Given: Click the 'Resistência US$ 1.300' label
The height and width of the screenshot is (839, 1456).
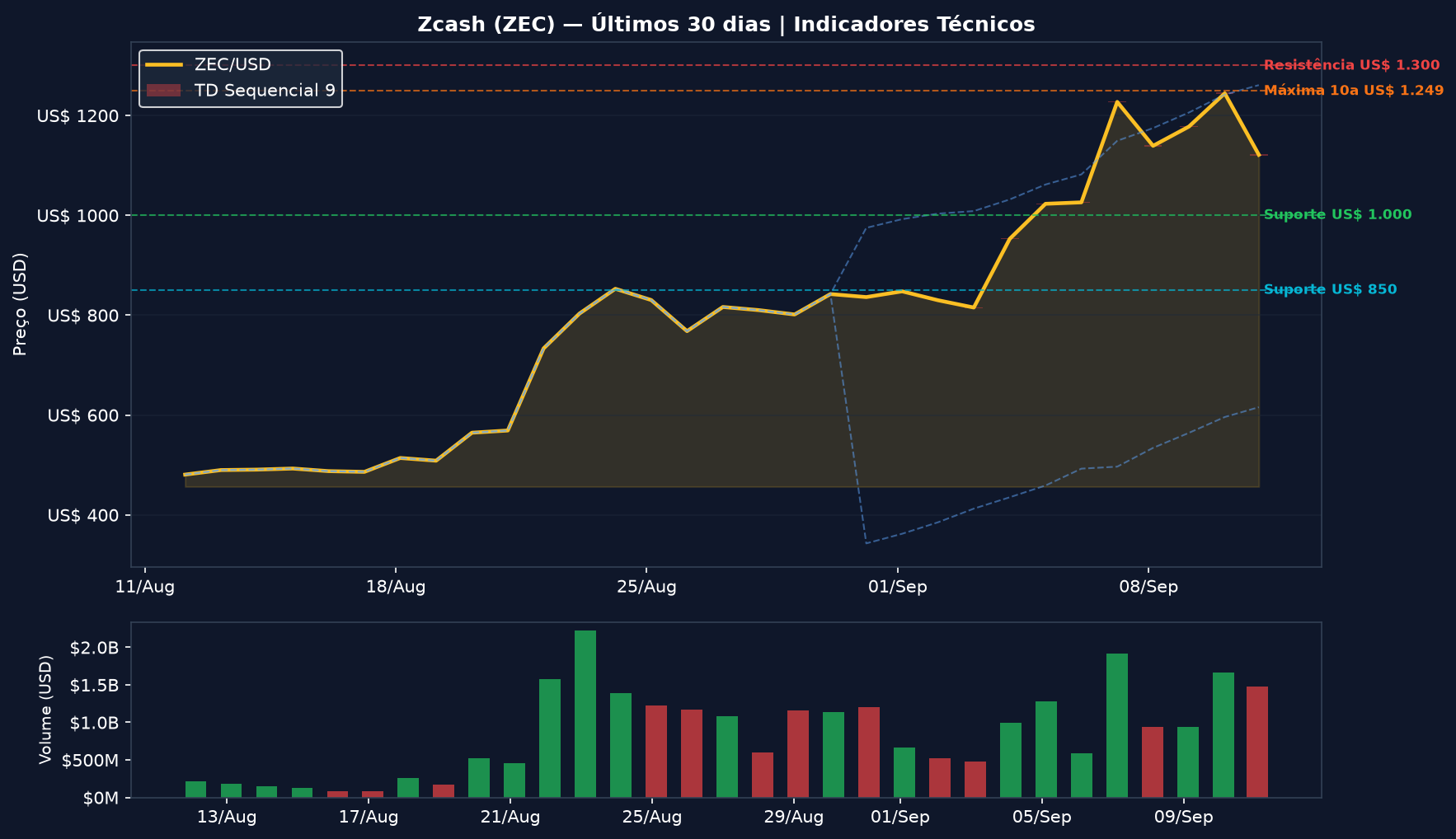Looking at the screenshot, I should (1351, 65).
